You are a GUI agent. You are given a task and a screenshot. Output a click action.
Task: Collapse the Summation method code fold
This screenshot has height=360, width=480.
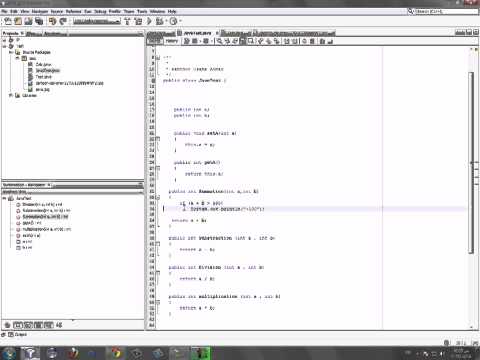(x=158, y=197)
